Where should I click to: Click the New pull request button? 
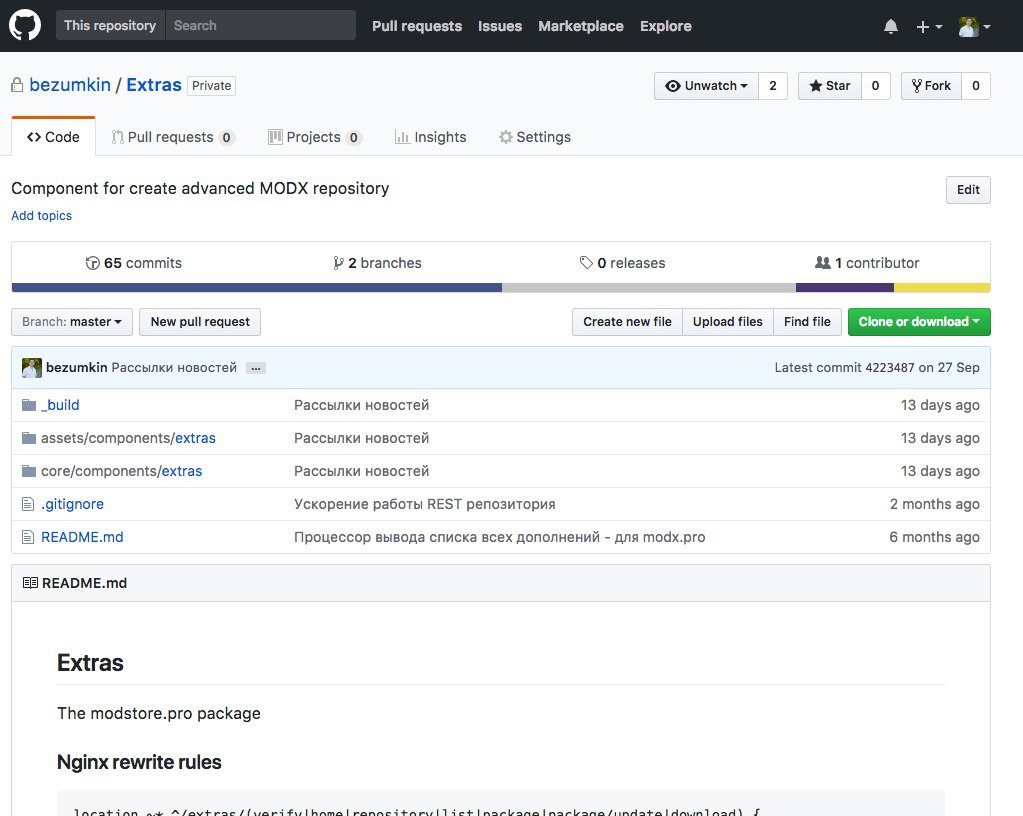coord(200,322)
